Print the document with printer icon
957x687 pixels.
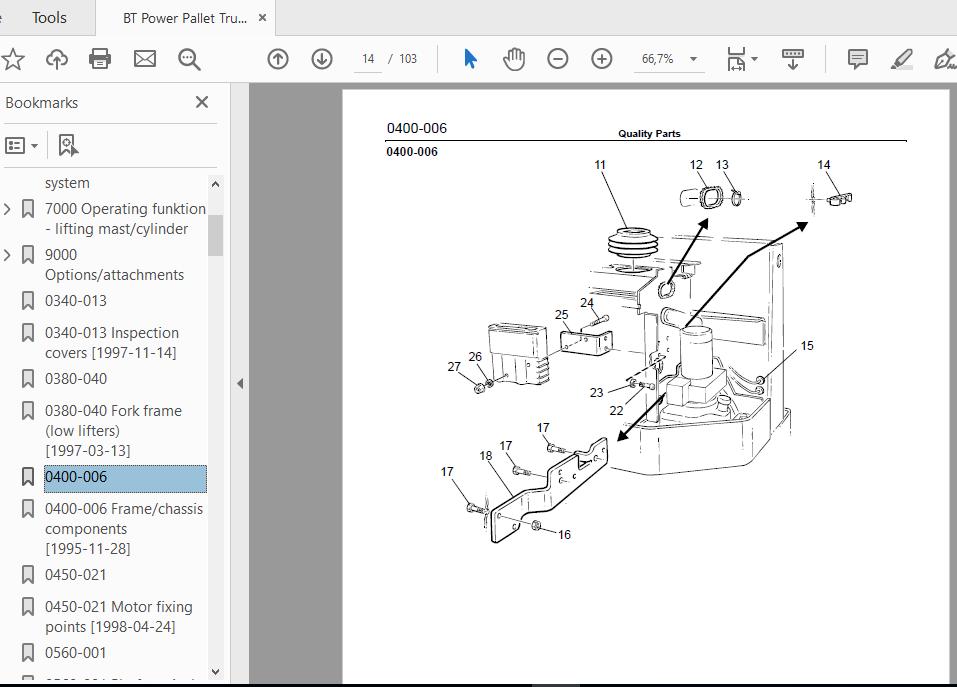point(100,59)
